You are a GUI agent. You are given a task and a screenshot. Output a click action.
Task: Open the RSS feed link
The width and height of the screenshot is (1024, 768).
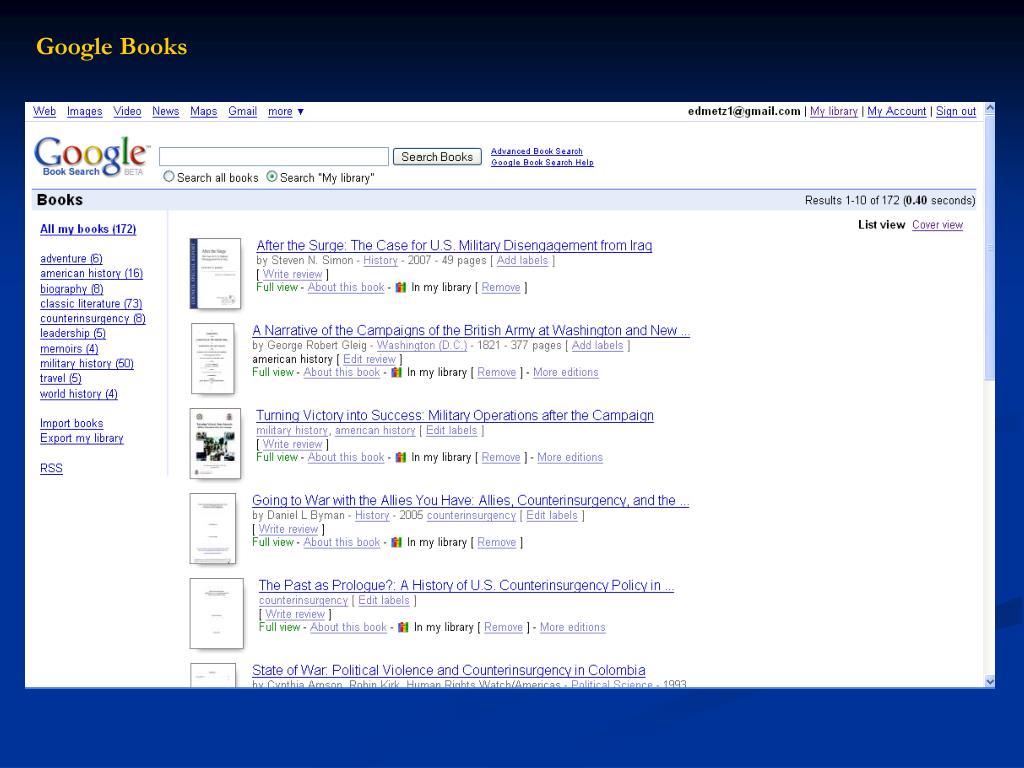click(x=52, y=468)
